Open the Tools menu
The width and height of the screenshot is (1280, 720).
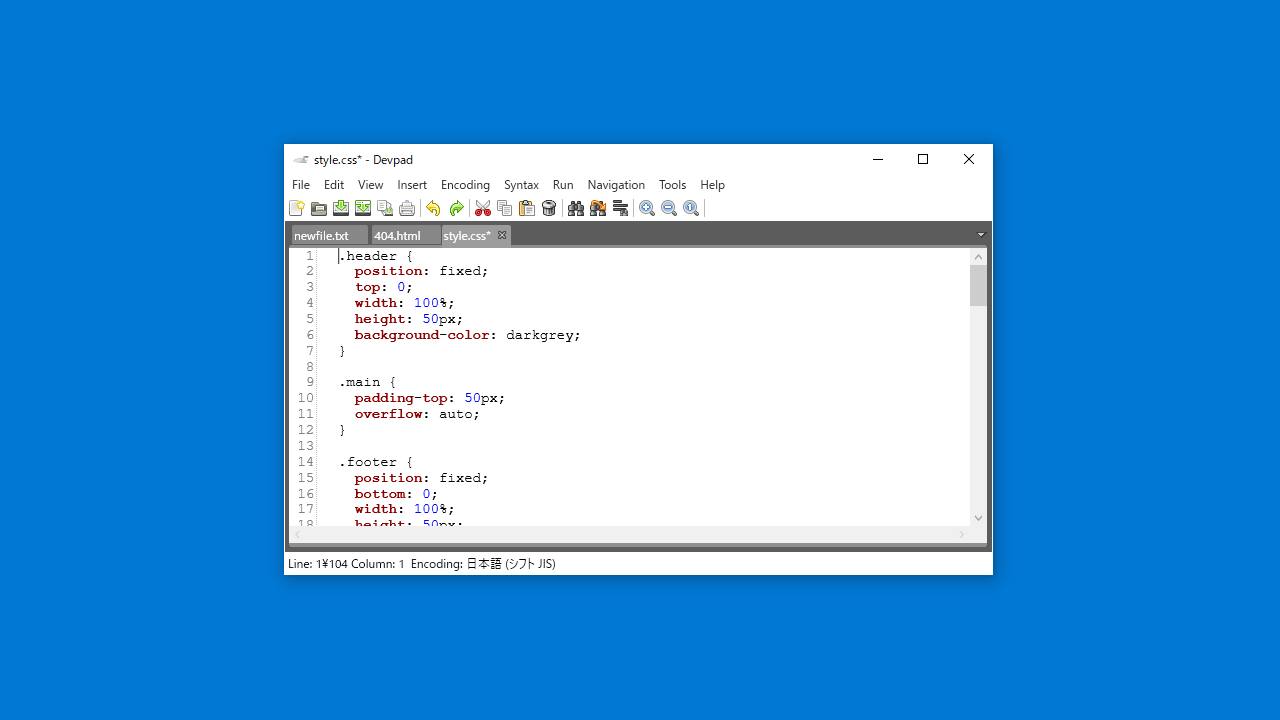pos(673,185)
